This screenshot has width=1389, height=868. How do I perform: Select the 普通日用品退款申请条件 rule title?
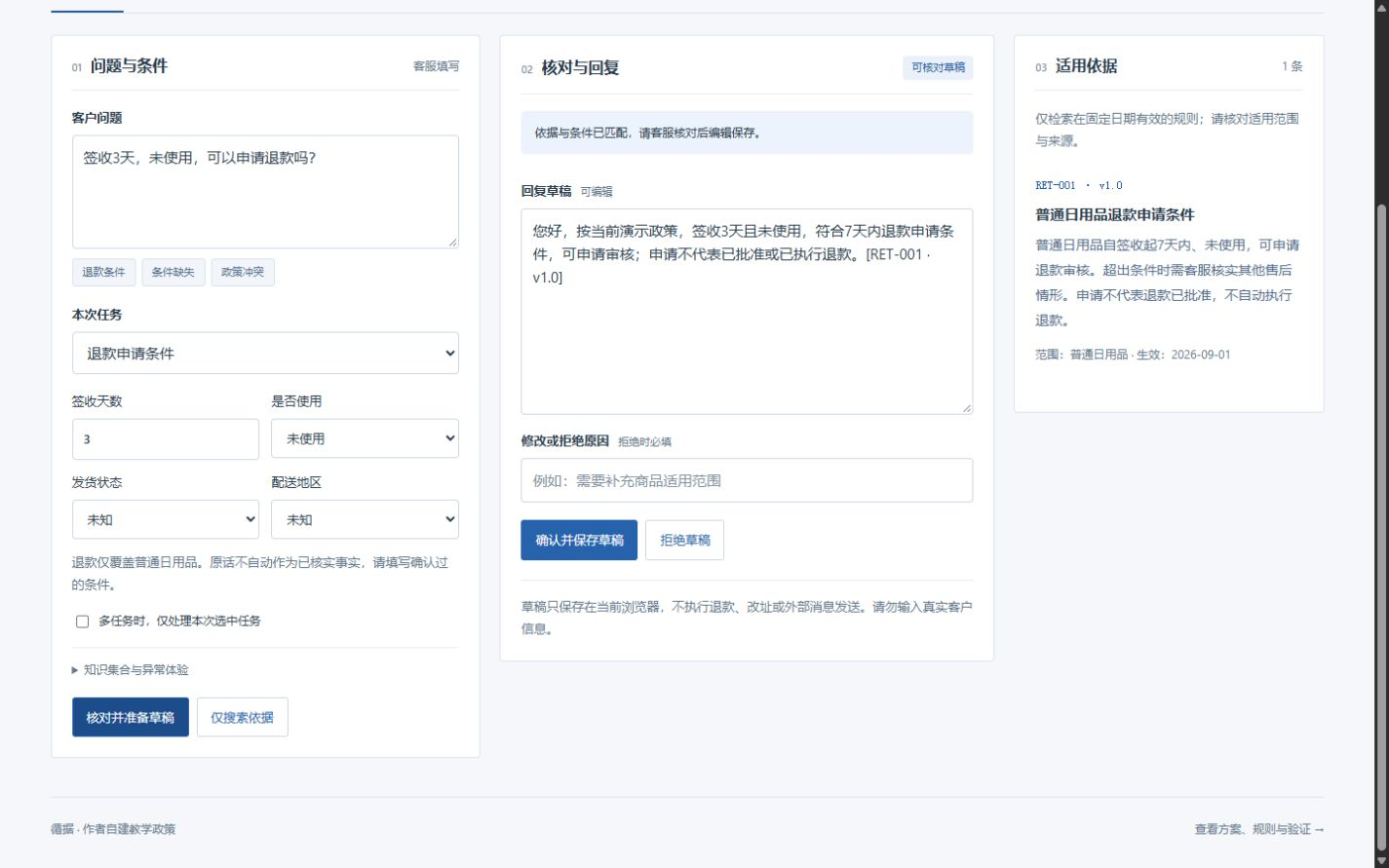coord(1115,215)
